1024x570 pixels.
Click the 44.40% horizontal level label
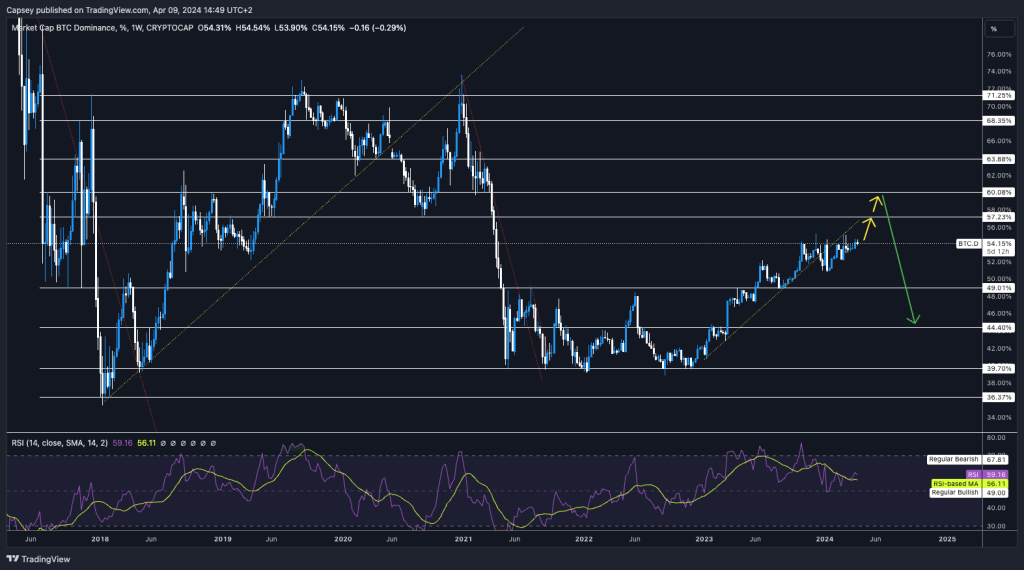coord(999,327)
